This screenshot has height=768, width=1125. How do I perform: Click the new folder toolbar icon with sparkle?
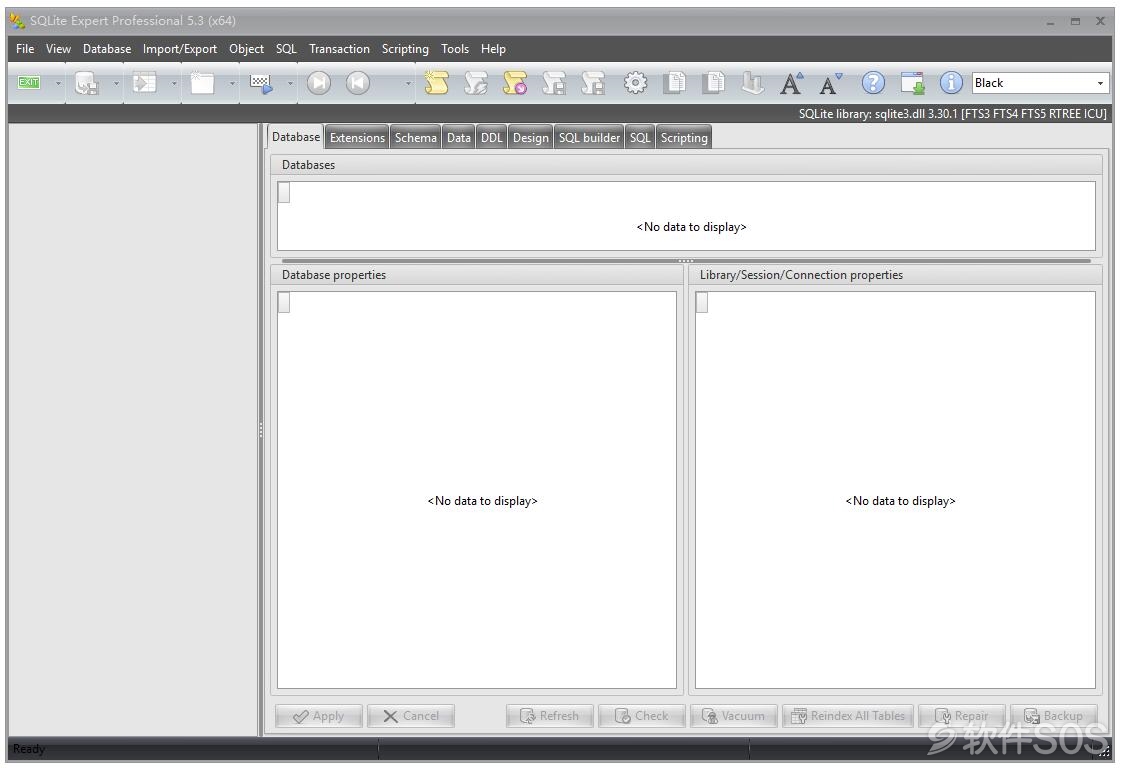tap(202, 83)
